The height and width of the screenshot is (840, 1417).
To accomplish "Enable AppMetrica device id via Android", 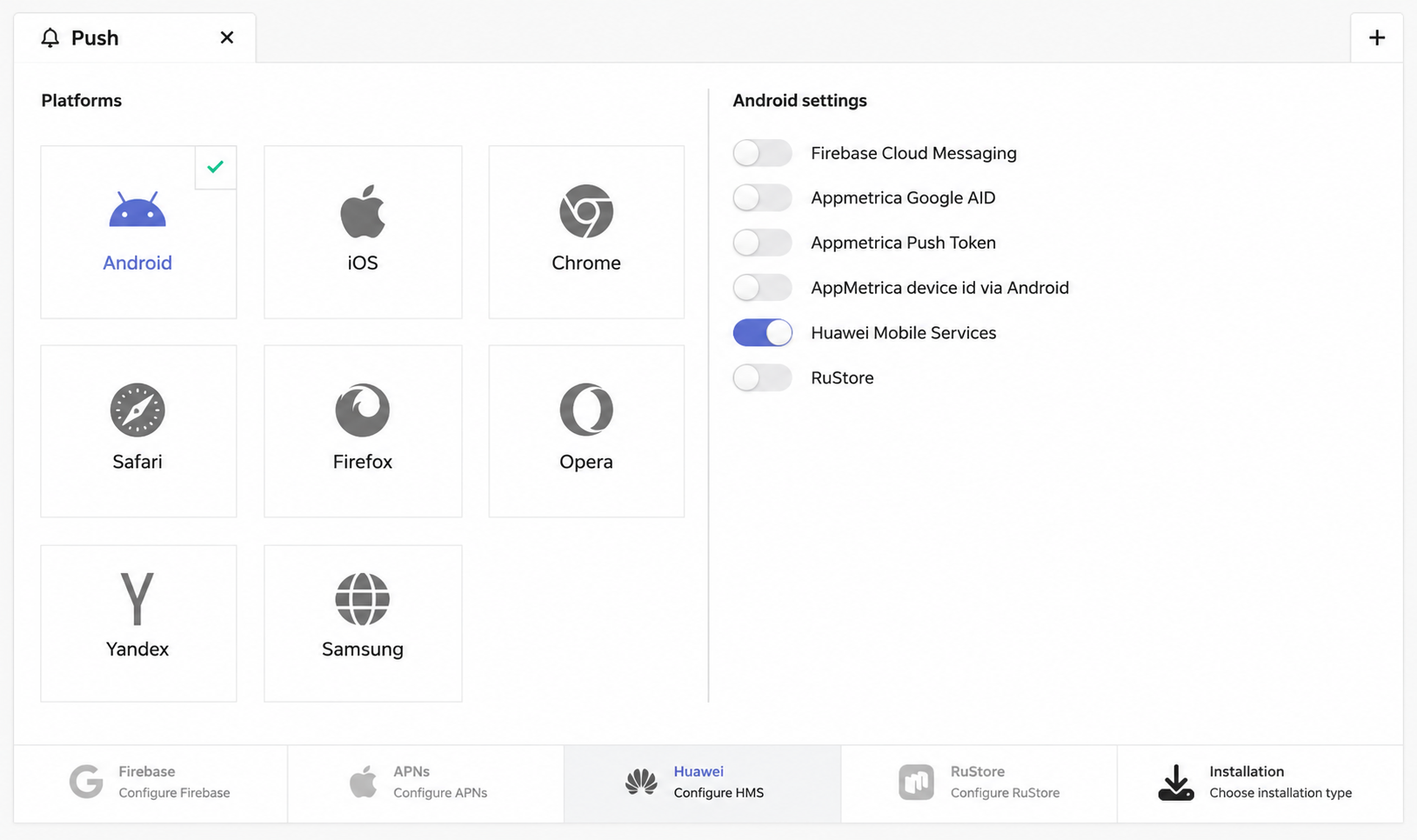I will coord(762,288).
